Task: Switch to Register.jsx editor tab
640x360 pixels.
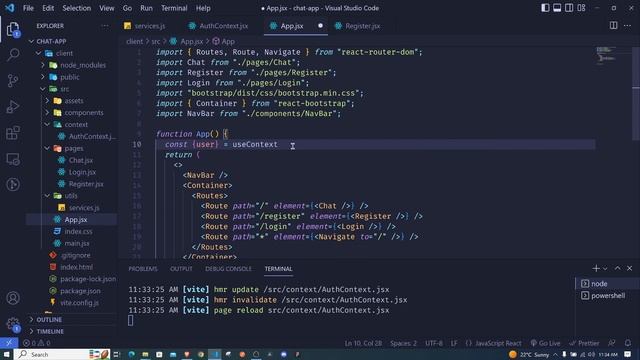Action: click(x=358, y=26)
